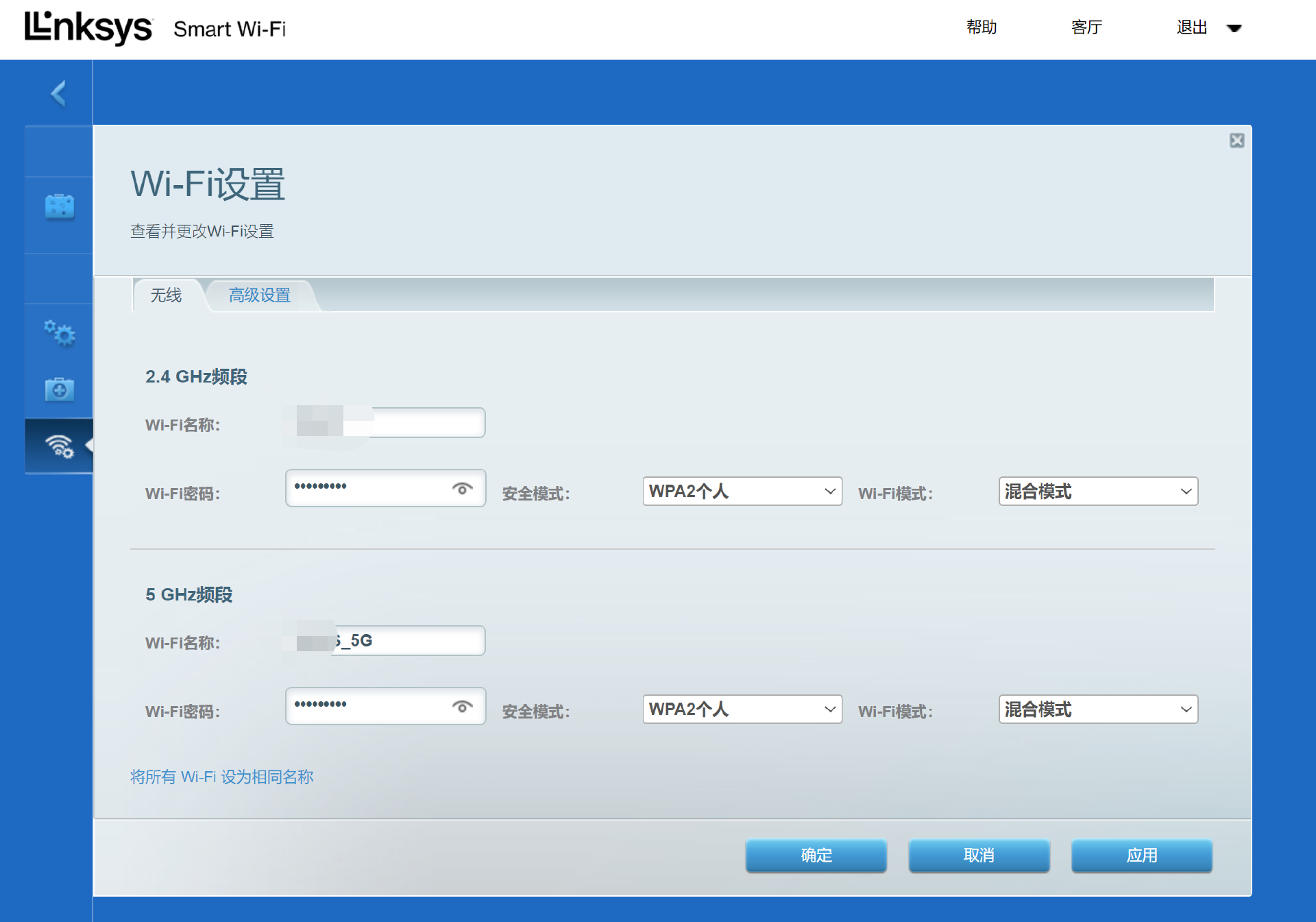This screenshot has width=1316, height=922.
Task: Show the 2.4 GHz Wi-Fi password
Action: 463,489
